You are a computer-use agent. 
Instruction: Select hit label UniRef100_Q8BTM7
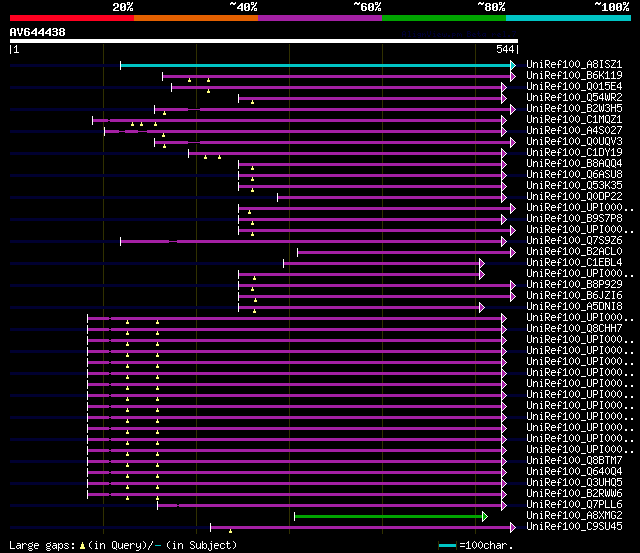pos(574,461)
